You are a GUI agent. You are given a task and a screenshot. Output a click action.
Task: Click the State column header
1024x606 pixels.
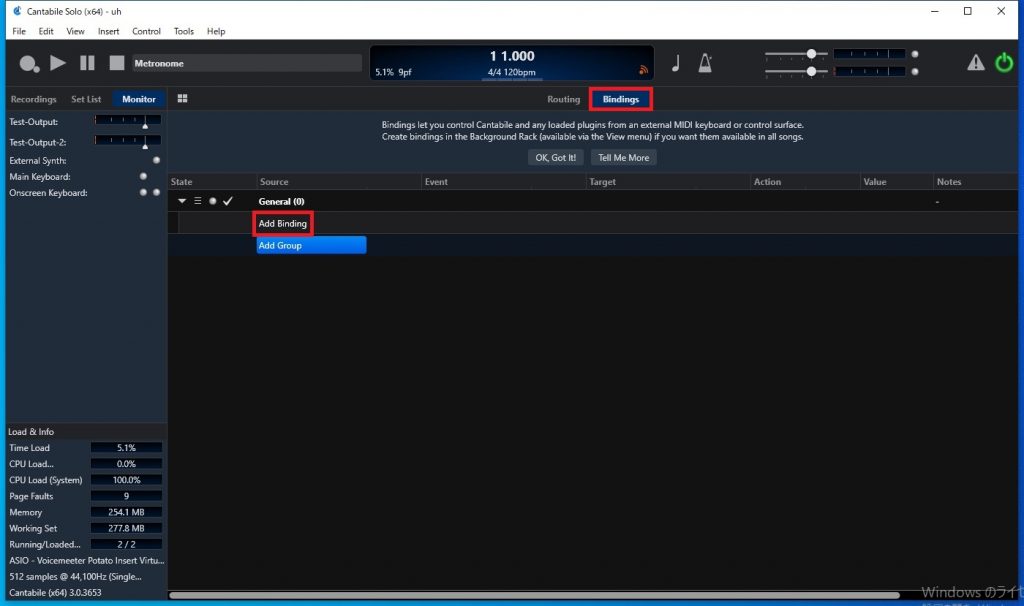click(x=182, y=182)
